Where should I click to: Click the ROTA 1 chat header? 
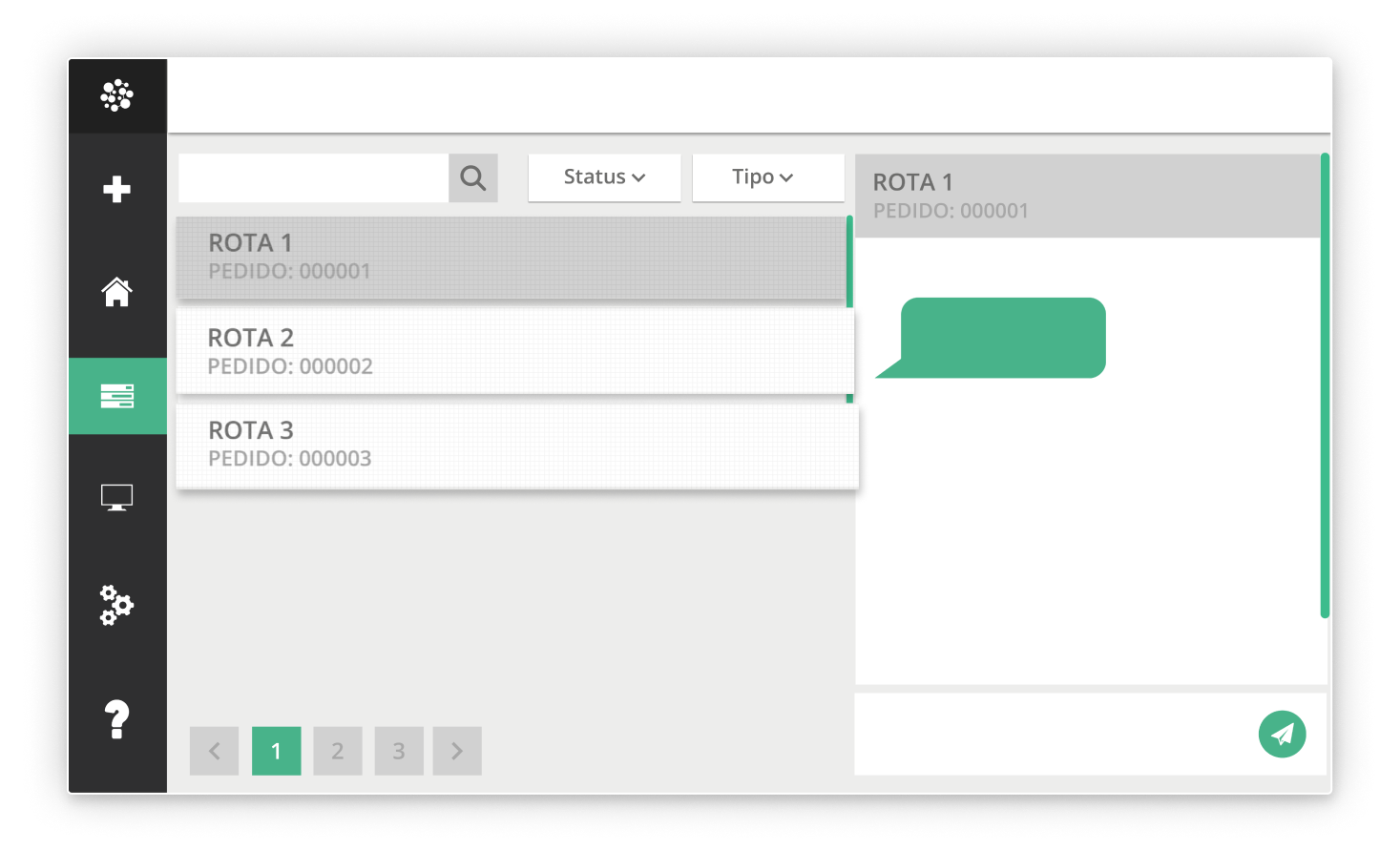(1087, 196)
